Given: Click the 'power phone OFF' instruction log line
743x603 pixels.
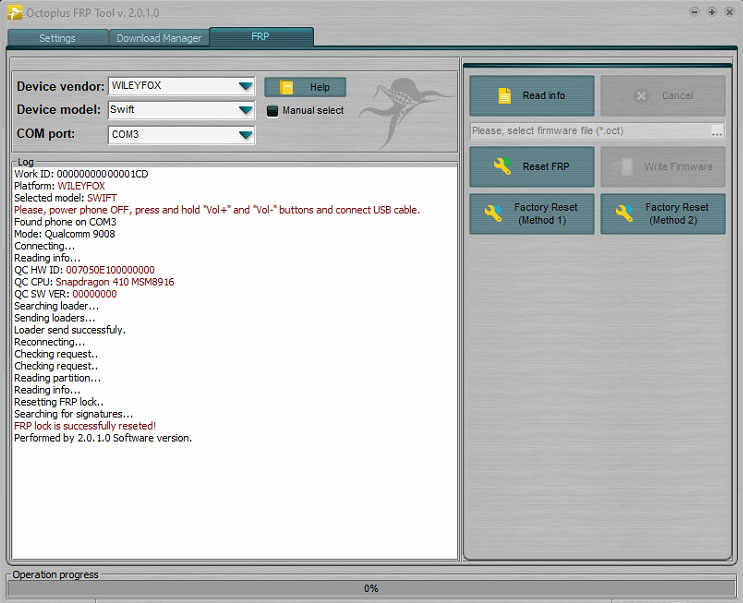Looking at the screenshot, I should pos(217,210).
